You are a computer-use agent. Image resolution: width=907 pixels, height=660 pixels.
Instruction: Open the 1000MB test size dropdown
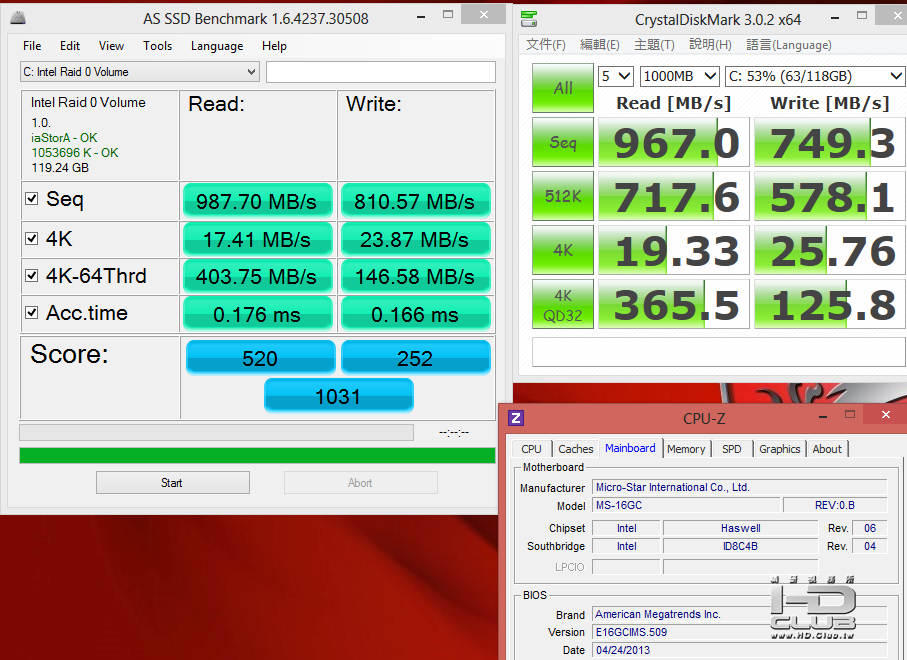pos(679,76)
